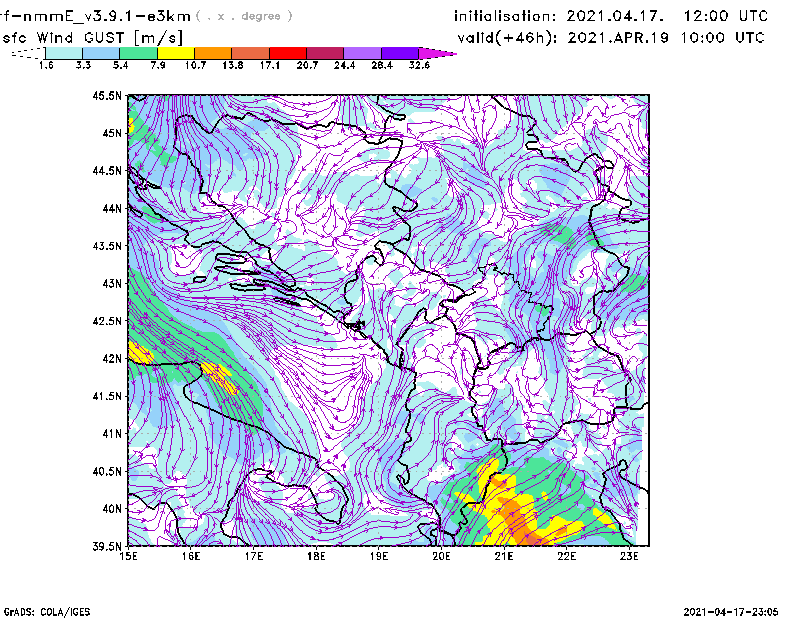This screenshot has width=800, height=618.
Task: Click the "sfc Wind GUST [m/s]" title
Action: (x=92, y=38)
